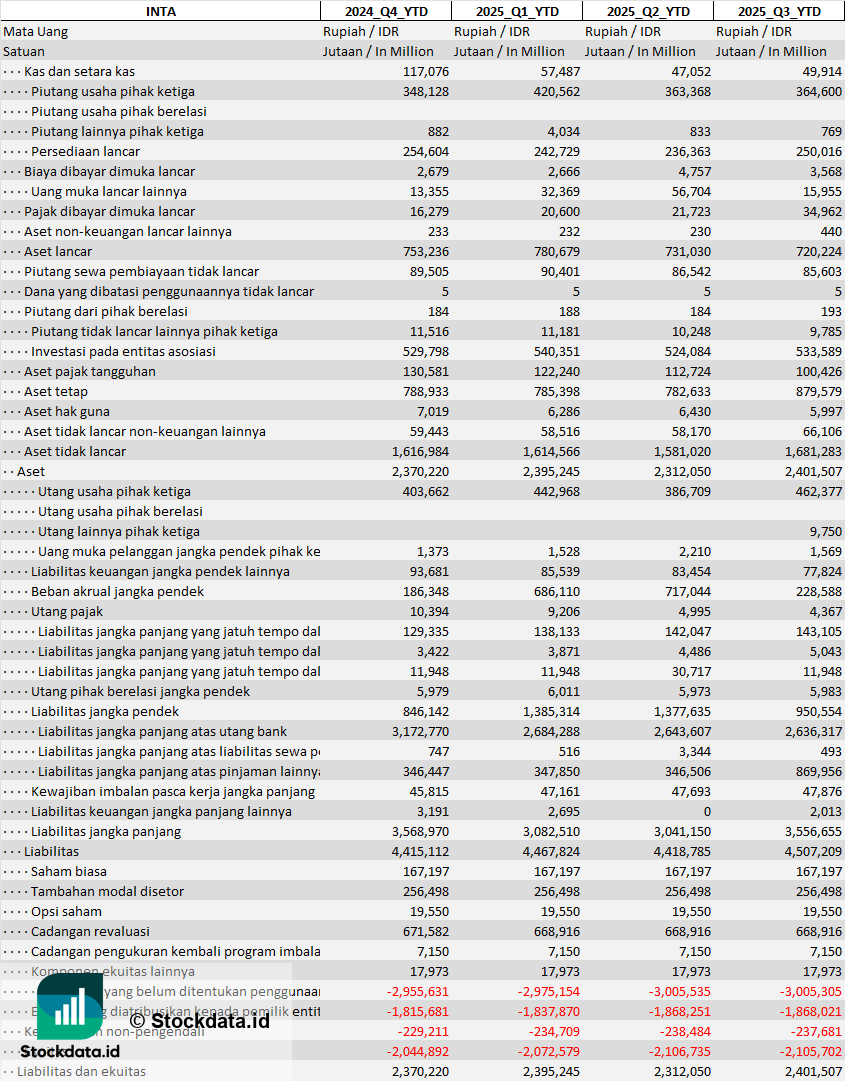Viewport: 845px width, 1081px height.
Task: Select Kewajiban imbalan pasca kerja jangka panjang
Action: coord(173,791)
